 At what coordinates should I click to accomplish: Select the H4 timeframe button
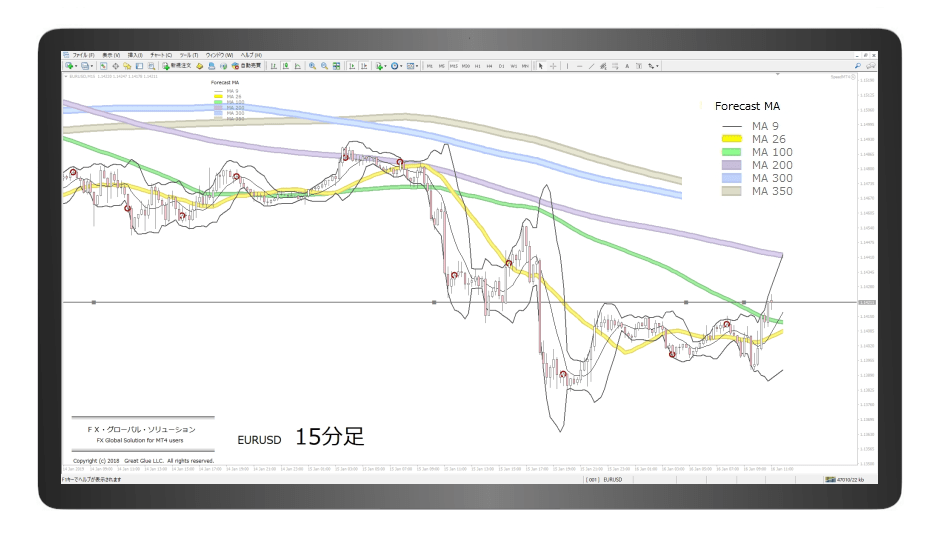point(490,66)
